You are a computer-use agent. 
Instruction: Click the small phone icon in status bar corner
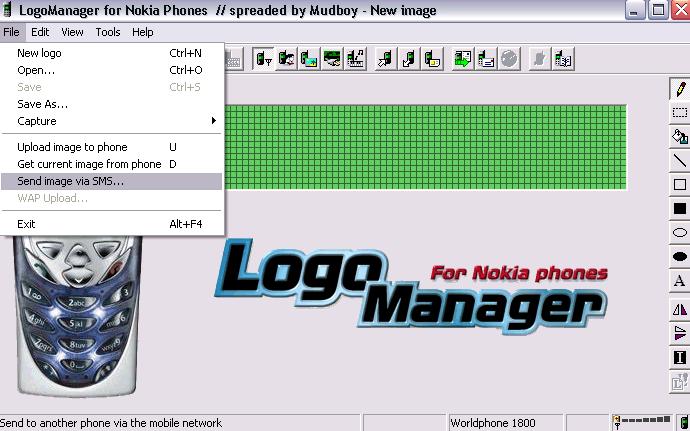click(686, 423)
